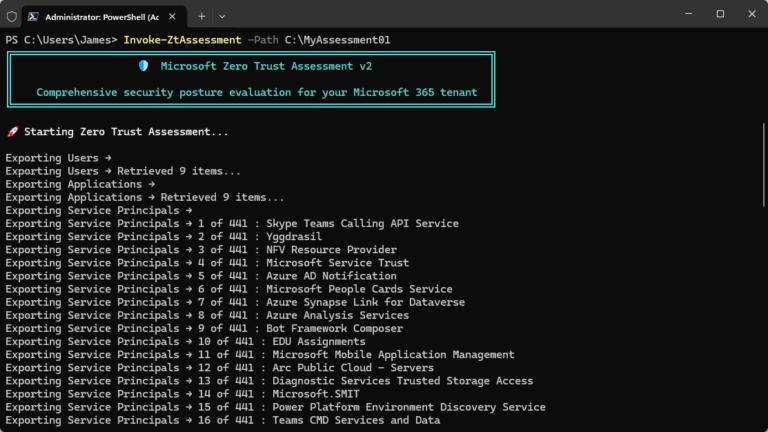Click the Exporting Applications Retrieved 9 items line
The height and width of the screenshot is (432, 768).
pyautogui.click(x=145, y=197)
